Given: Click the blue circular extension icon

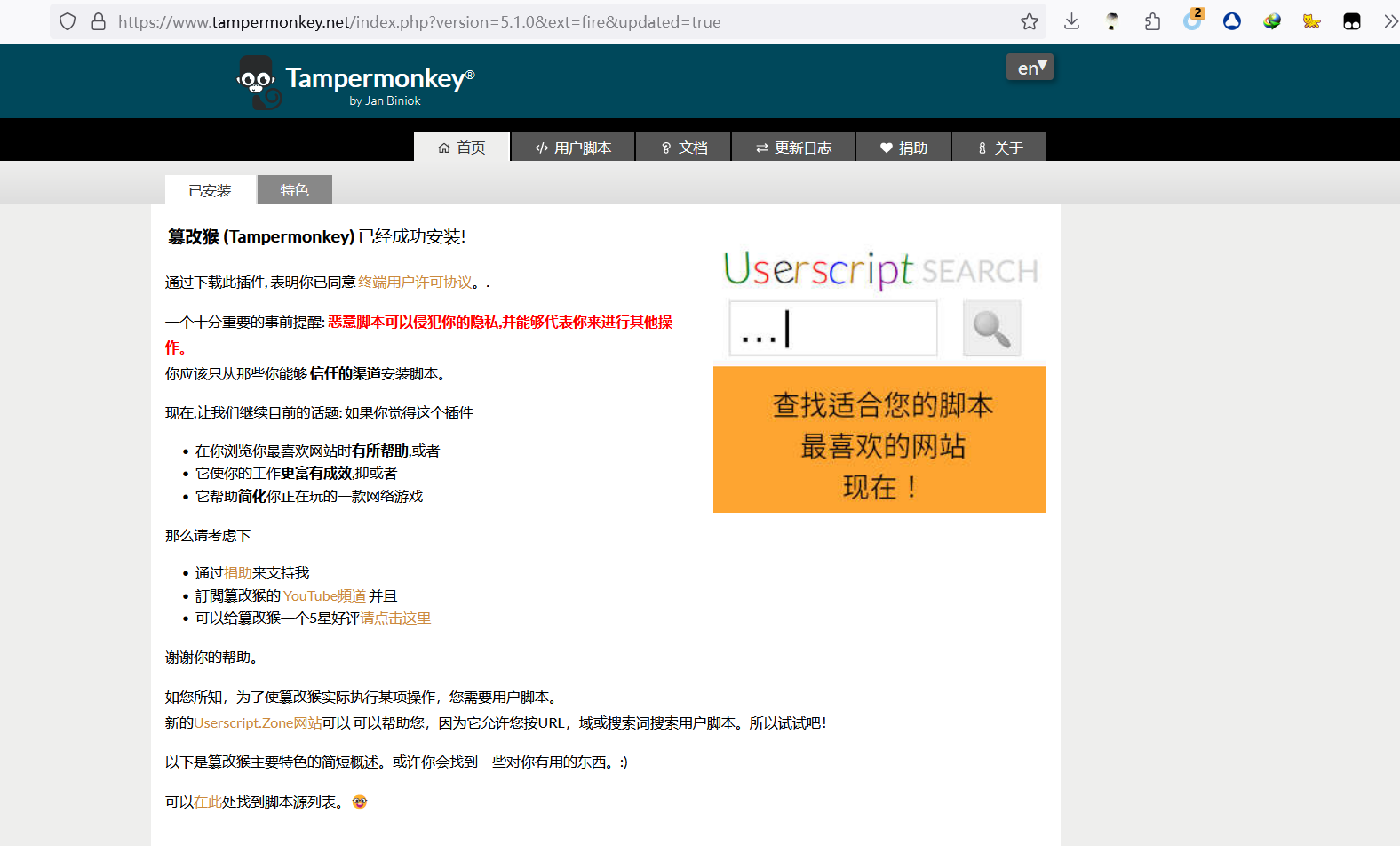Looking at the screenshot, I should [1232, 21].
